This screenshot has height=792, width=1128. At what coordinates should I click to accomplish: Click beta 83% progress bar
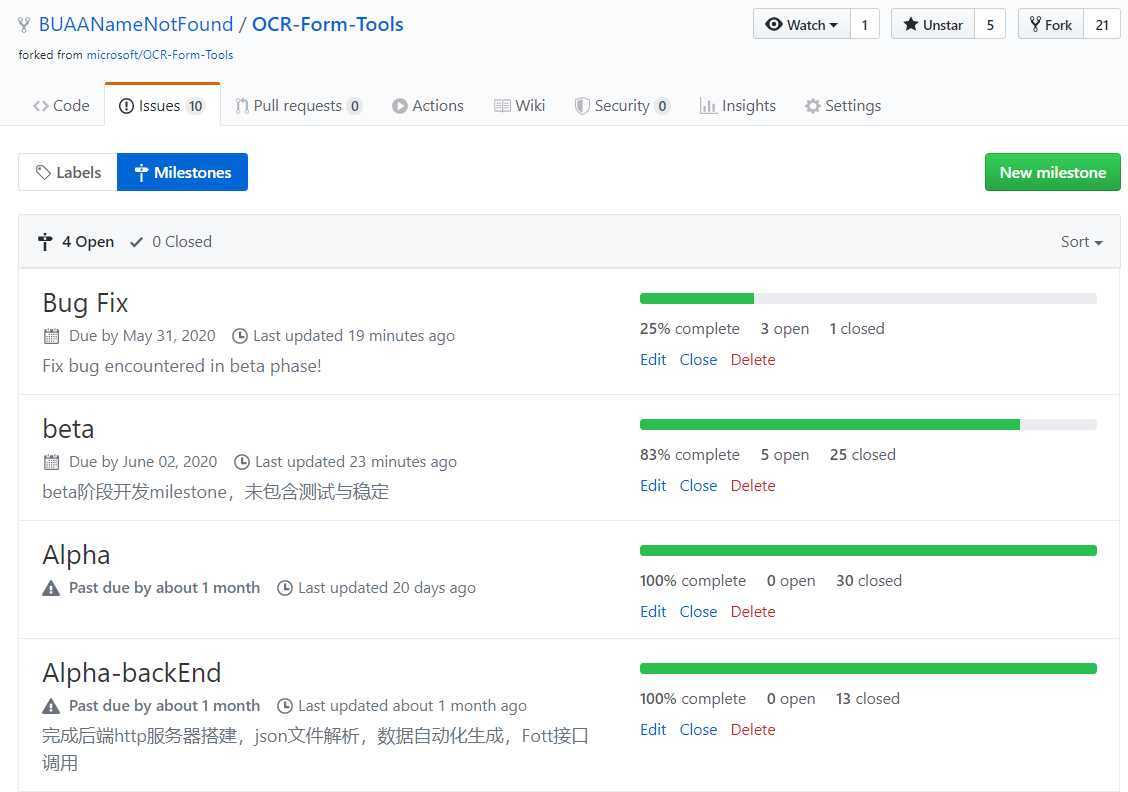[868, 424]
